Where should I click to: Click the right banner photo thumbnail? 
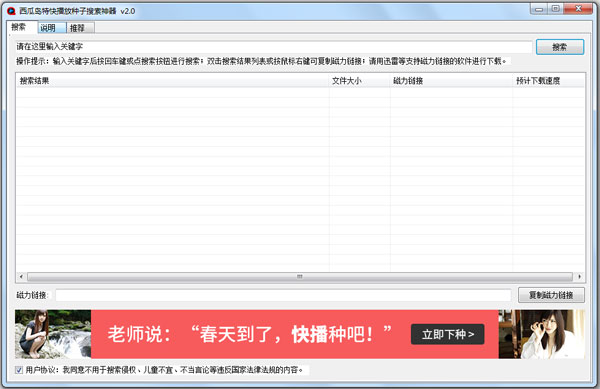(541, 334)
